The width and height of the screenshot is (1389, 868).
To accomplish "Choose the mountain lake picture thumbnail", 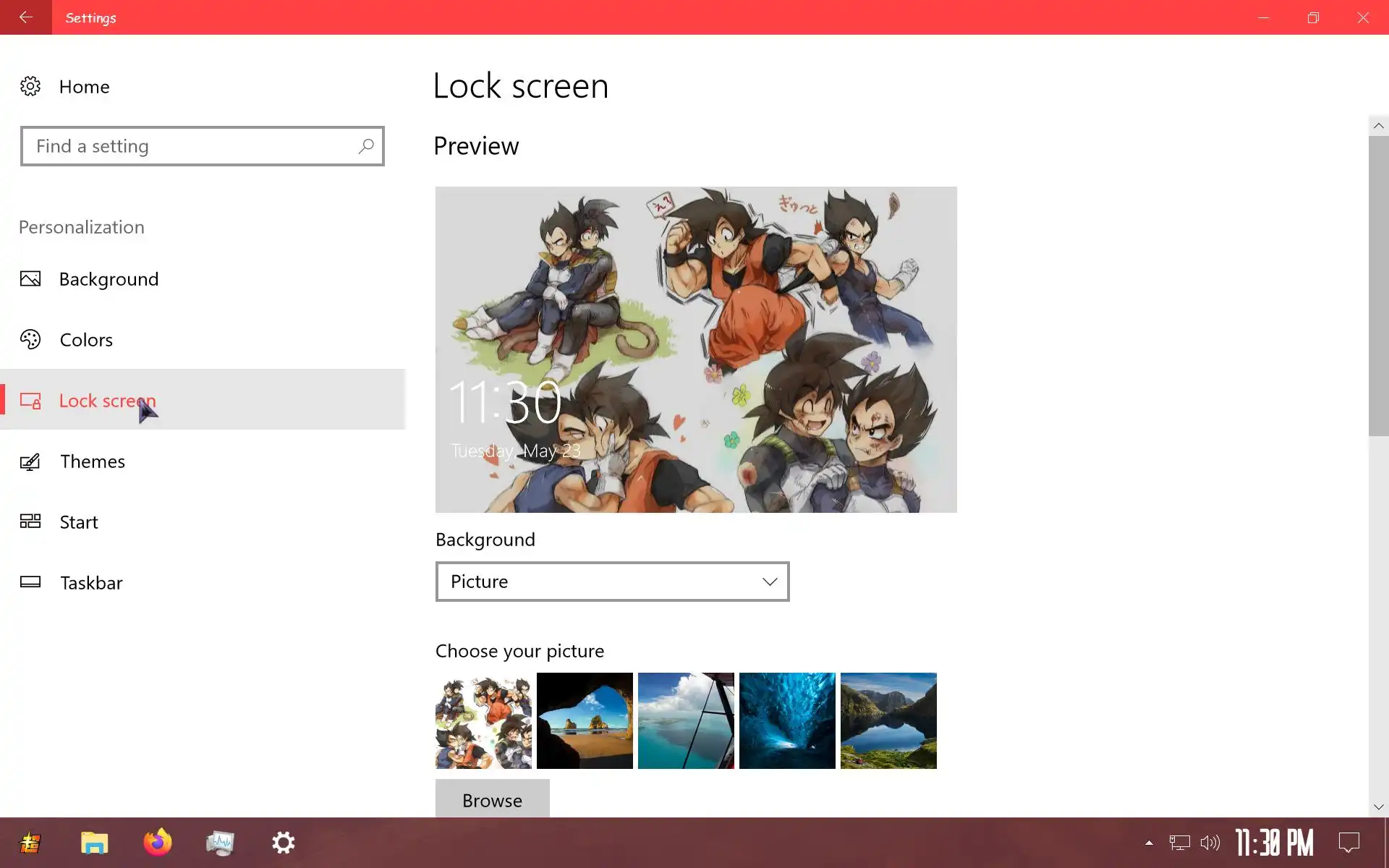I will coord(888,720).
